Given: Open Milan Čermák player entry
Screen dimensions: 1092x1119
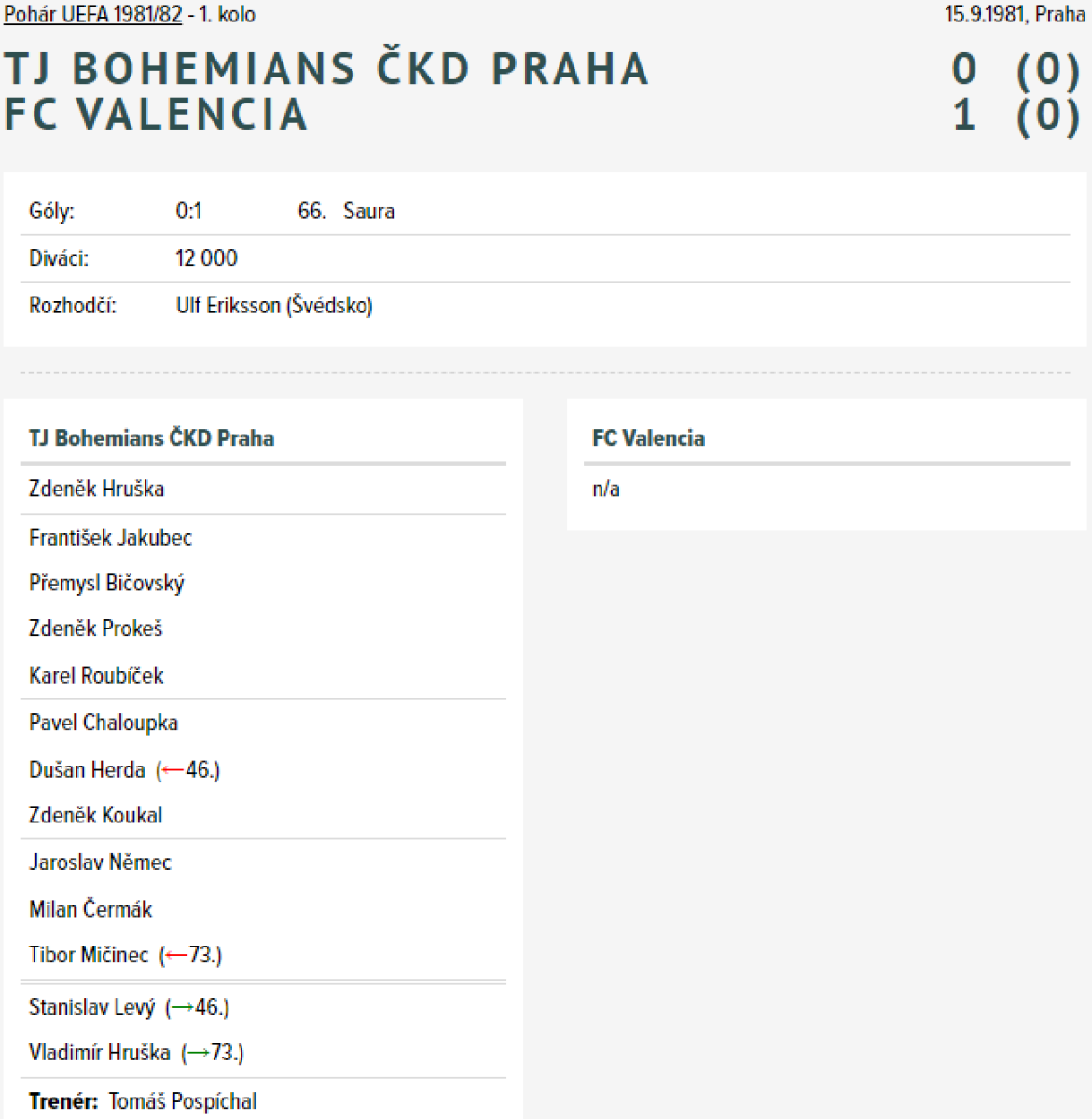Looking at the screenshot, I should point(90,909).
